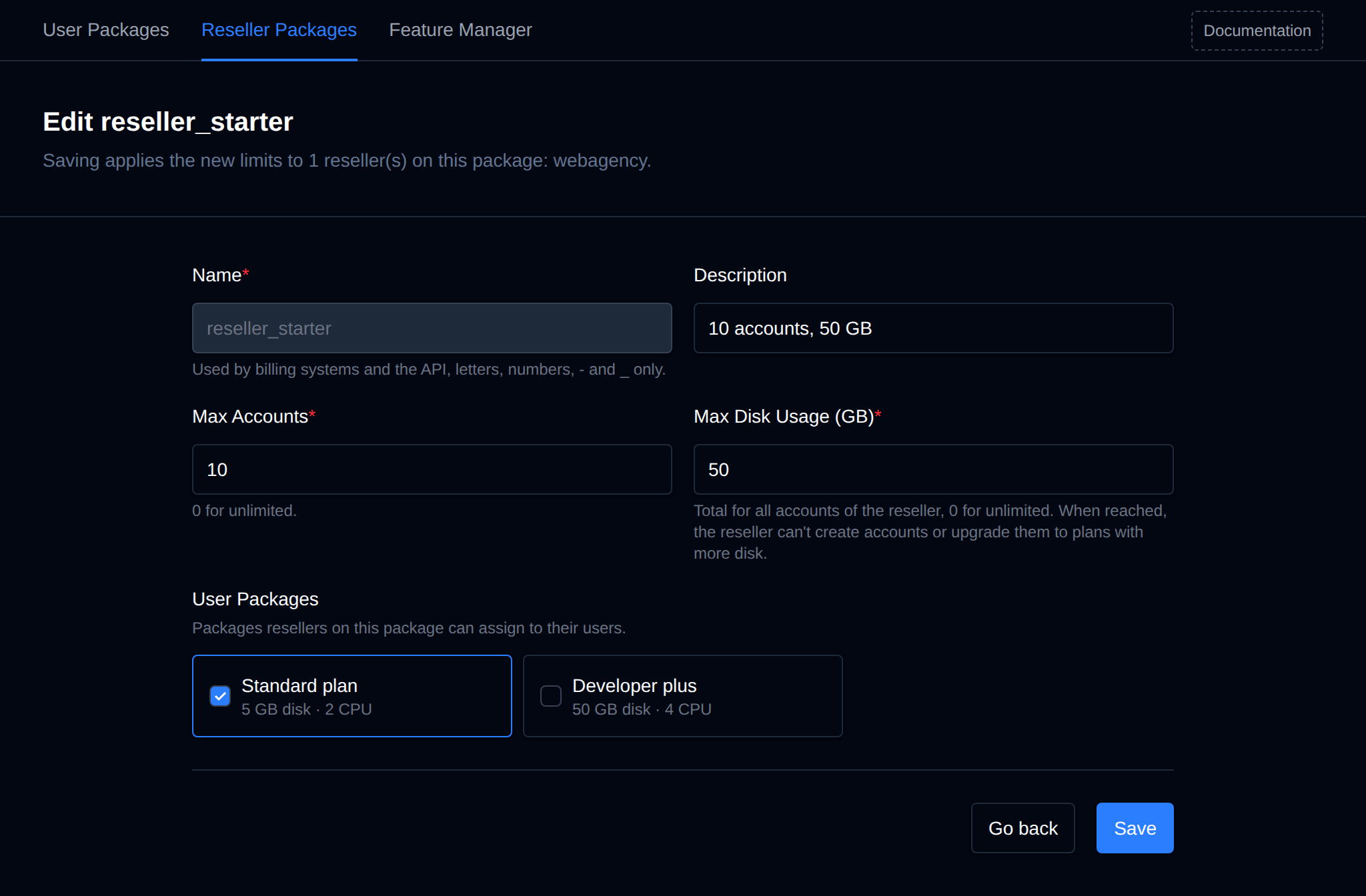The width and height of the screenshot is (1366, 896).
Task: Click the Max Accounts input
Action: (432, 469)
